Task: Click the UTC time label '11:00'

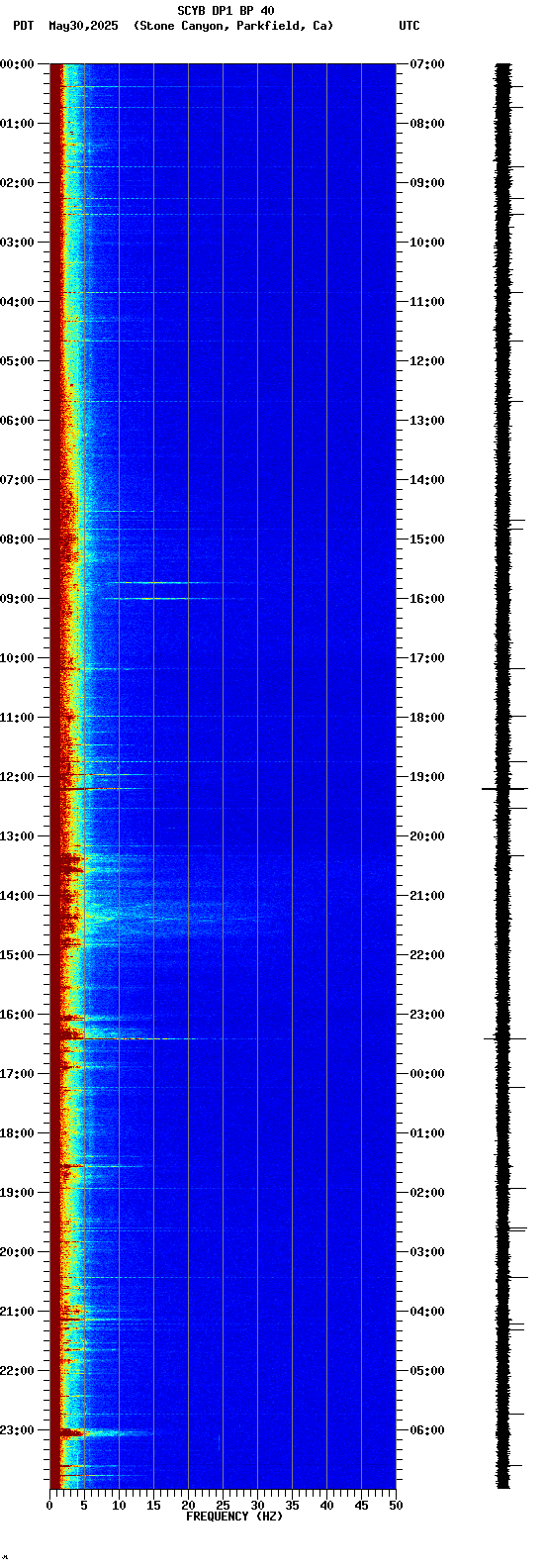Action: click(427, 302)
